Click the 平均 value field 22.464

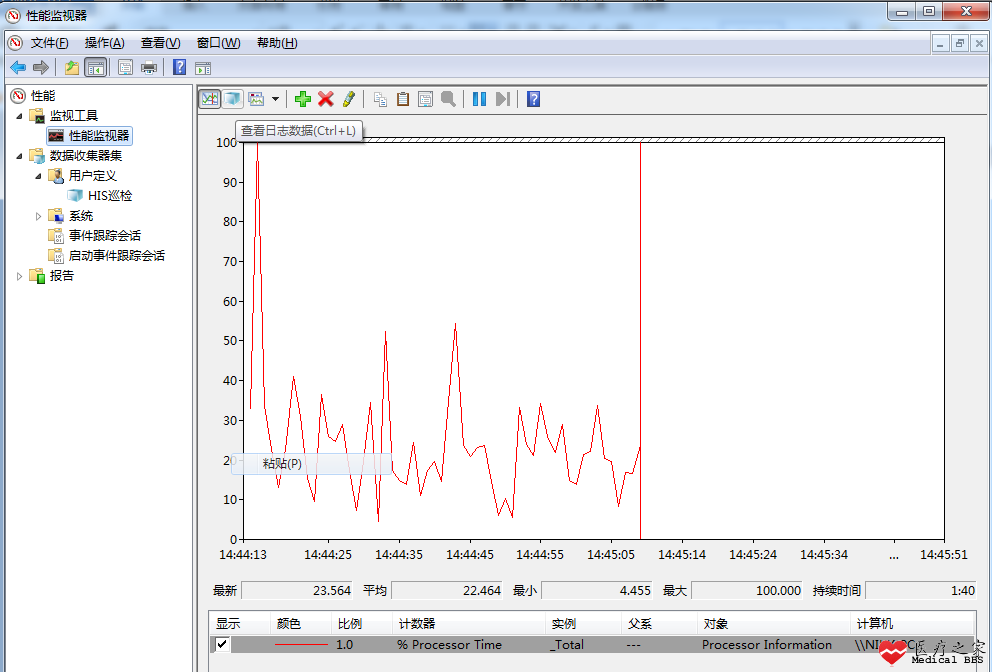pyautogui.click(x=447, y=590)
